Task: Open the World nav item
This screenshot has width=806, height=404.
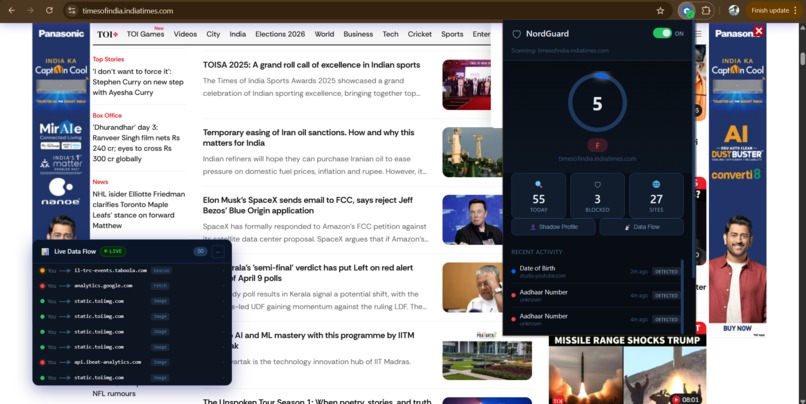Action: [x=324, y=34]
